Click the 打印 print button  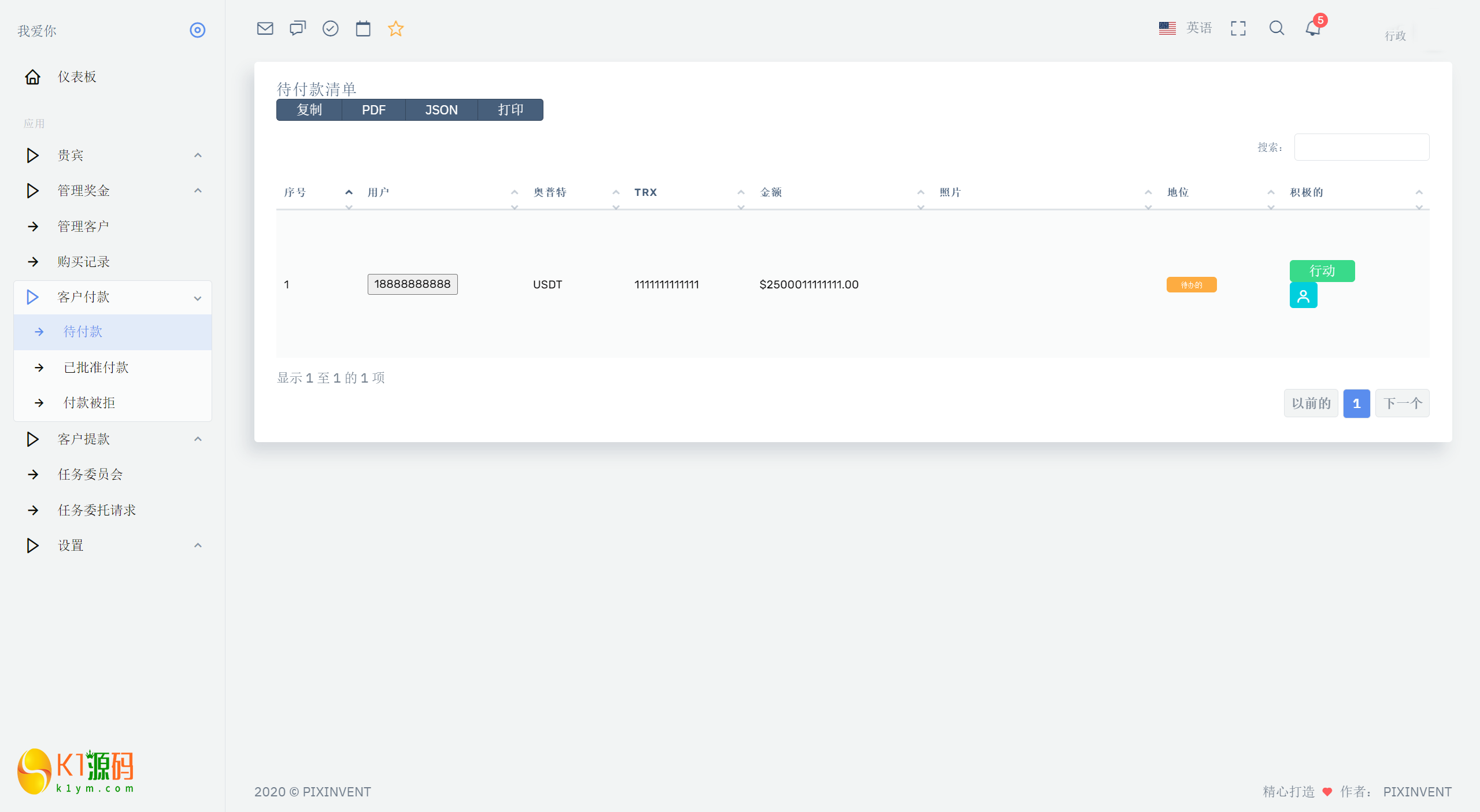tap(510, 110)
